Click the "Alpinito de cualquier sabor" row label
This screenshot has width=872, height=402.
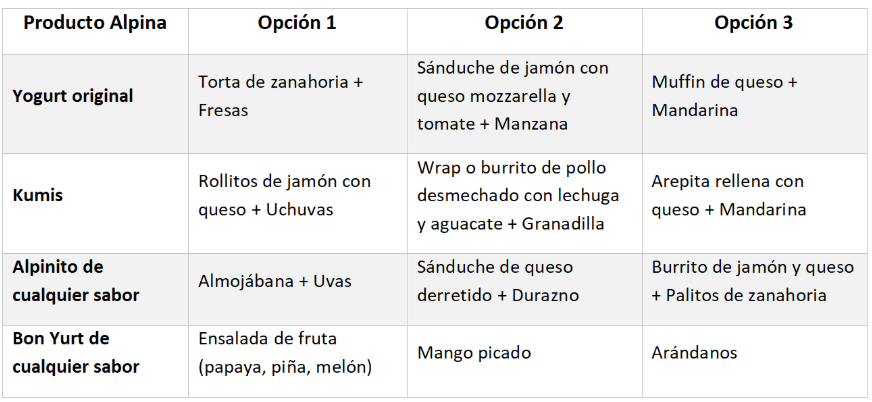pyautogui.click(x=76, y=281)
